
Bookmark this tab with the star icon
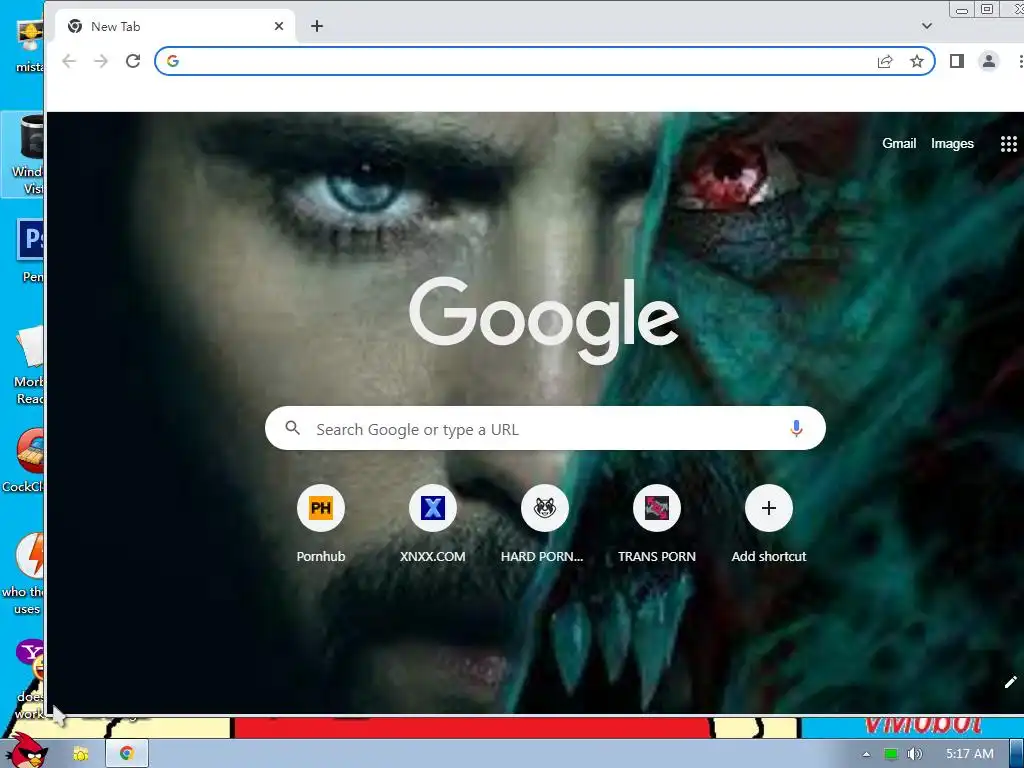[917, 61]
